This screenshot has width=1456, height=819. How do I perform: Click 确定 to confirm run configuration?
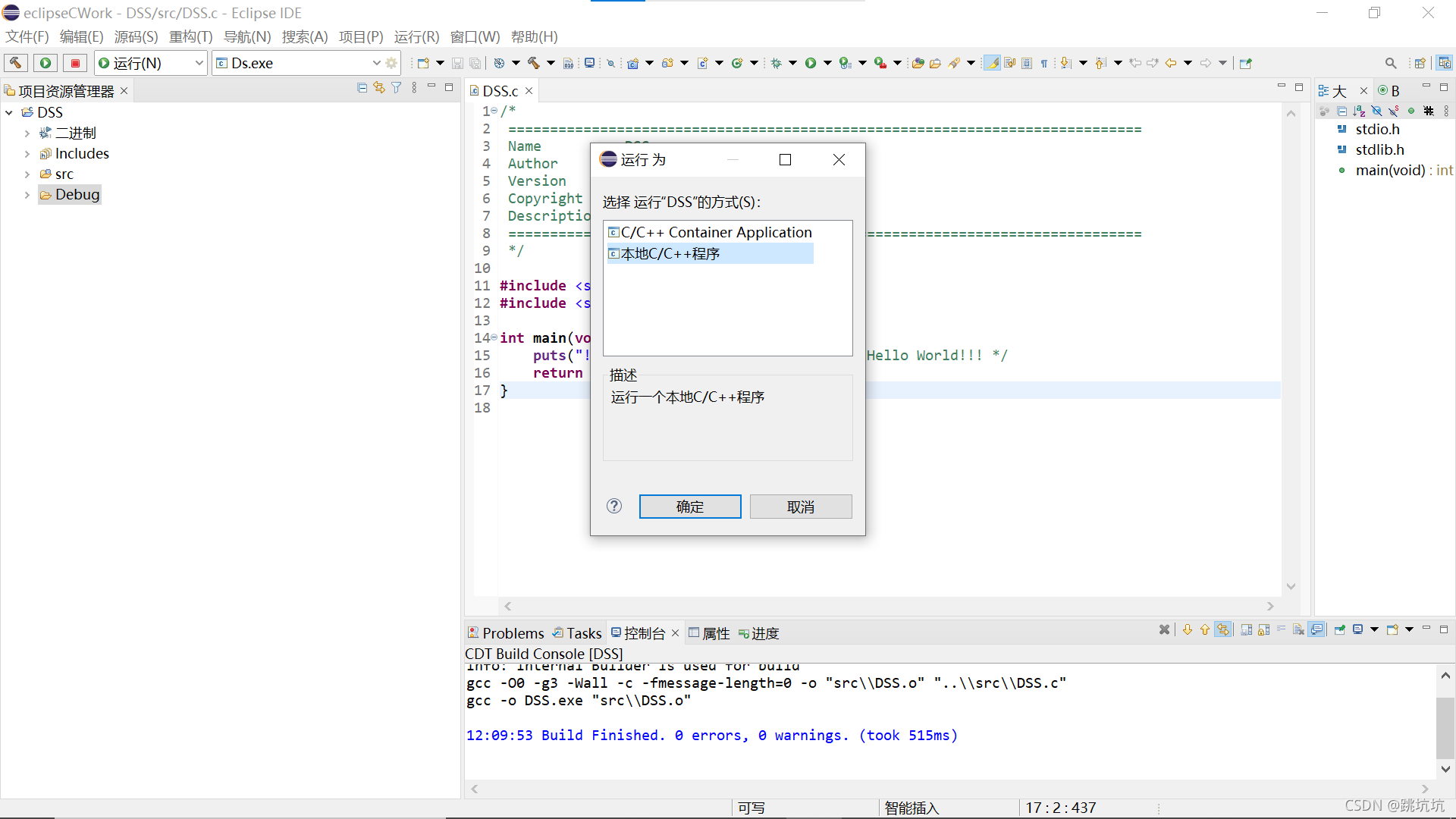(x=690, y=506)
